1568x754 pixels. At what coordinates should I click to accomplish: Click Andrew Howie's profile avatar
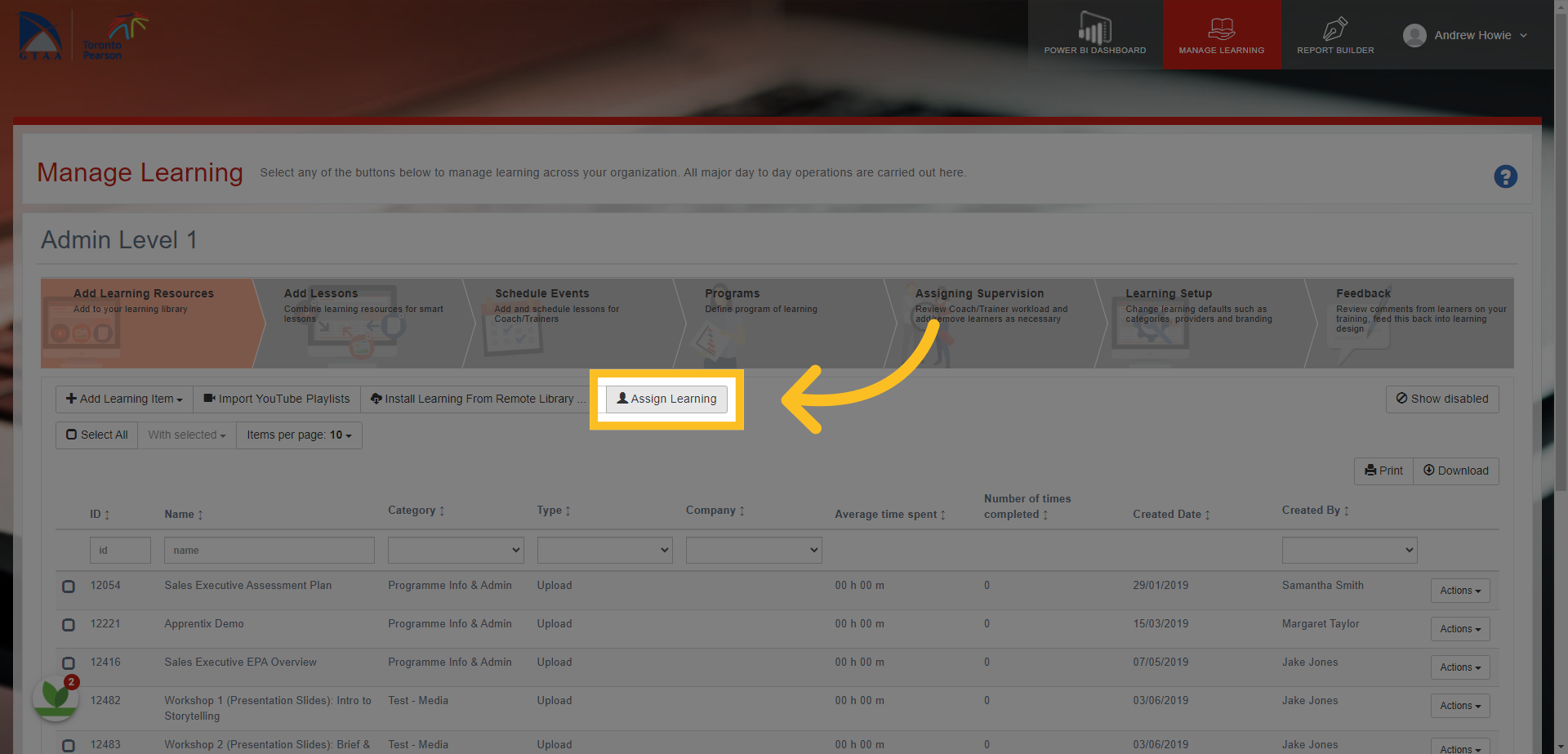click(1414, 35)
